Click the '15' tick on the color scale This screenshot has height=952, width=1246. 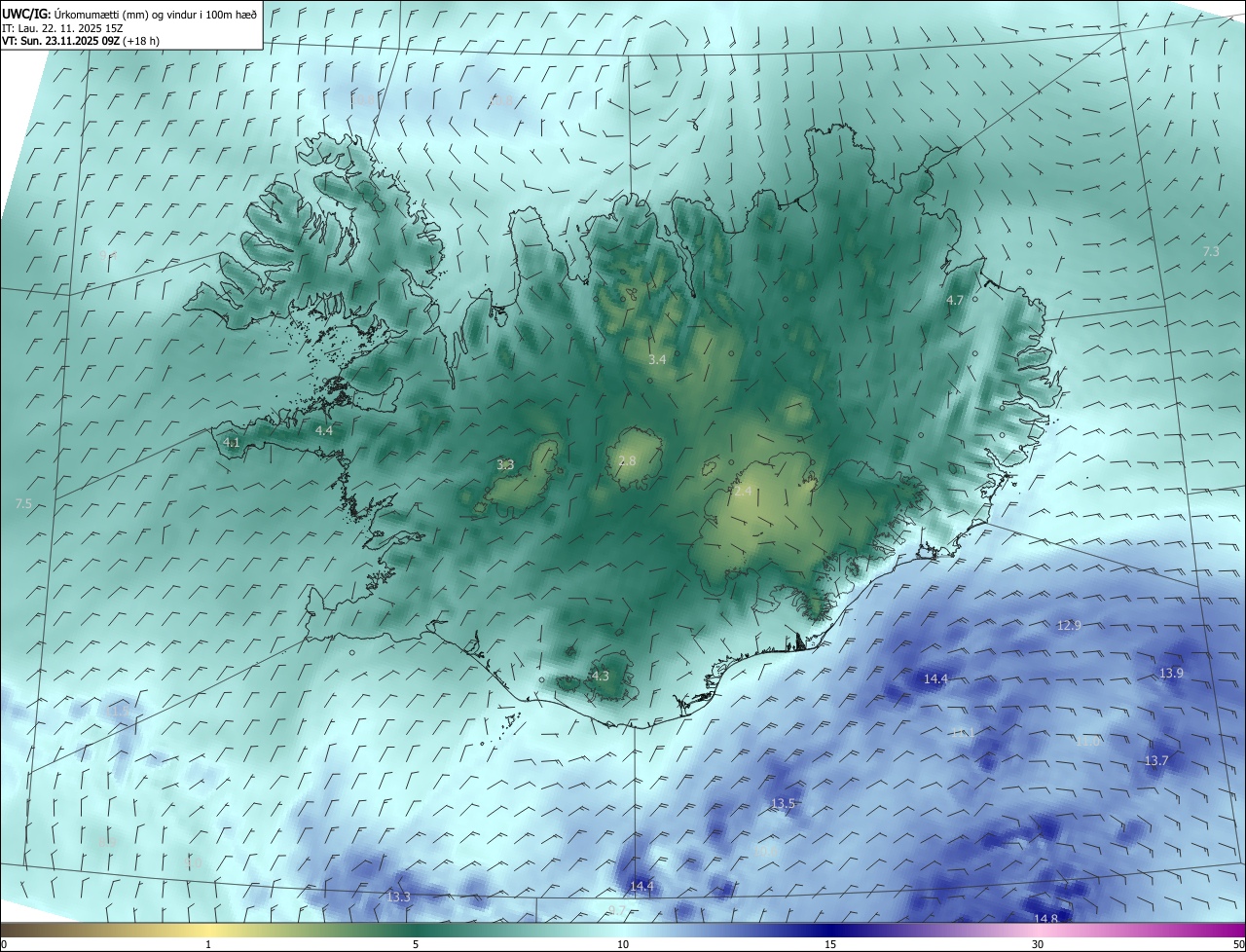point(830,944)
